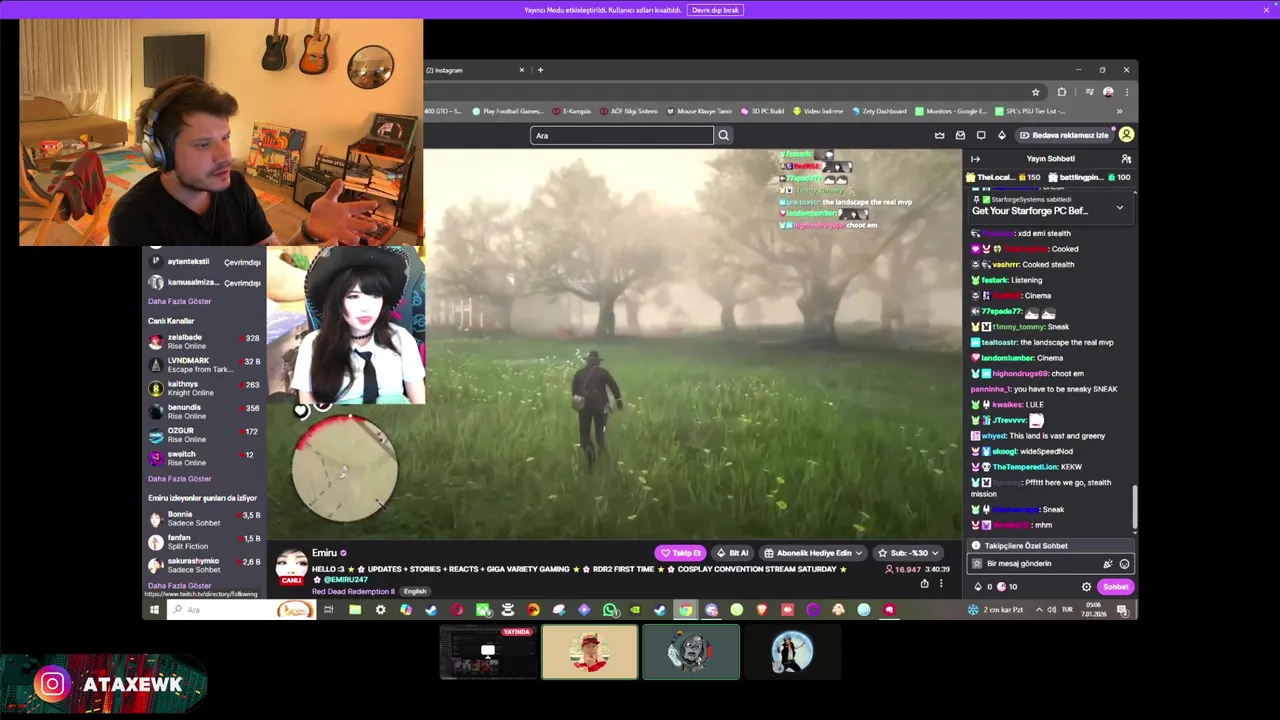Screen dimensions: 1280x720
Task: Open the stream more-options dots
Action: click(941, 584)
